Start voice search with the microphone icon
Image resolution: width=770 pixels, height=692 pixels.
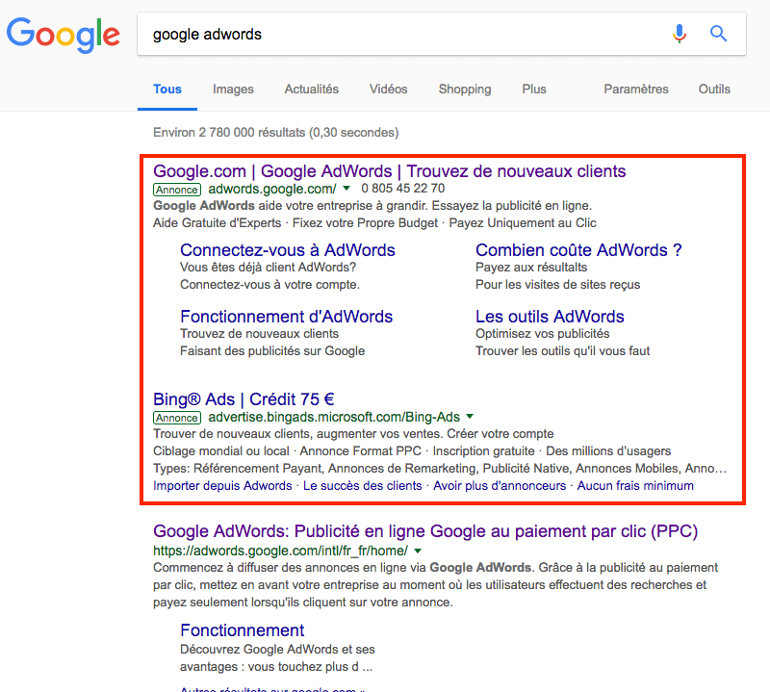679,33
